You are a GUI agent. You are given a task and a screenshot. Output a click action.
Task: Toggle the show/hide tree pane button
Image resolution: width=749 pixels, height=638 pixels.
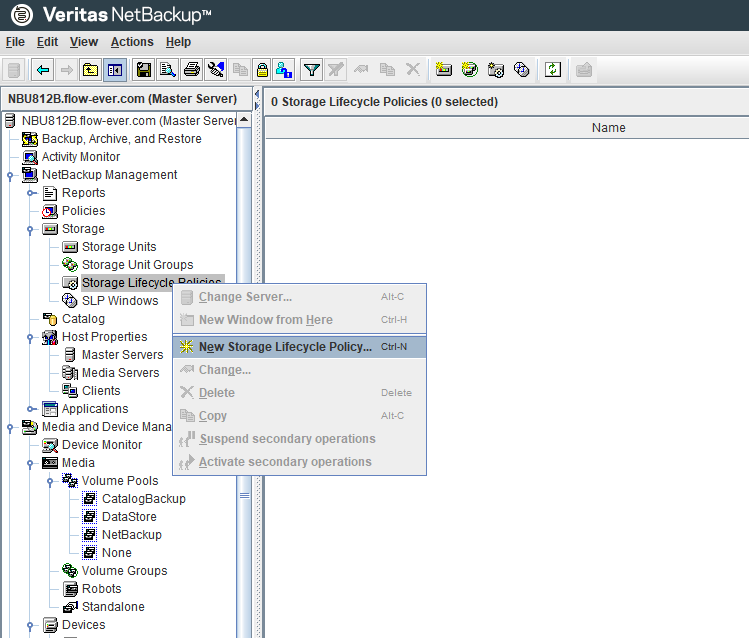115,70
